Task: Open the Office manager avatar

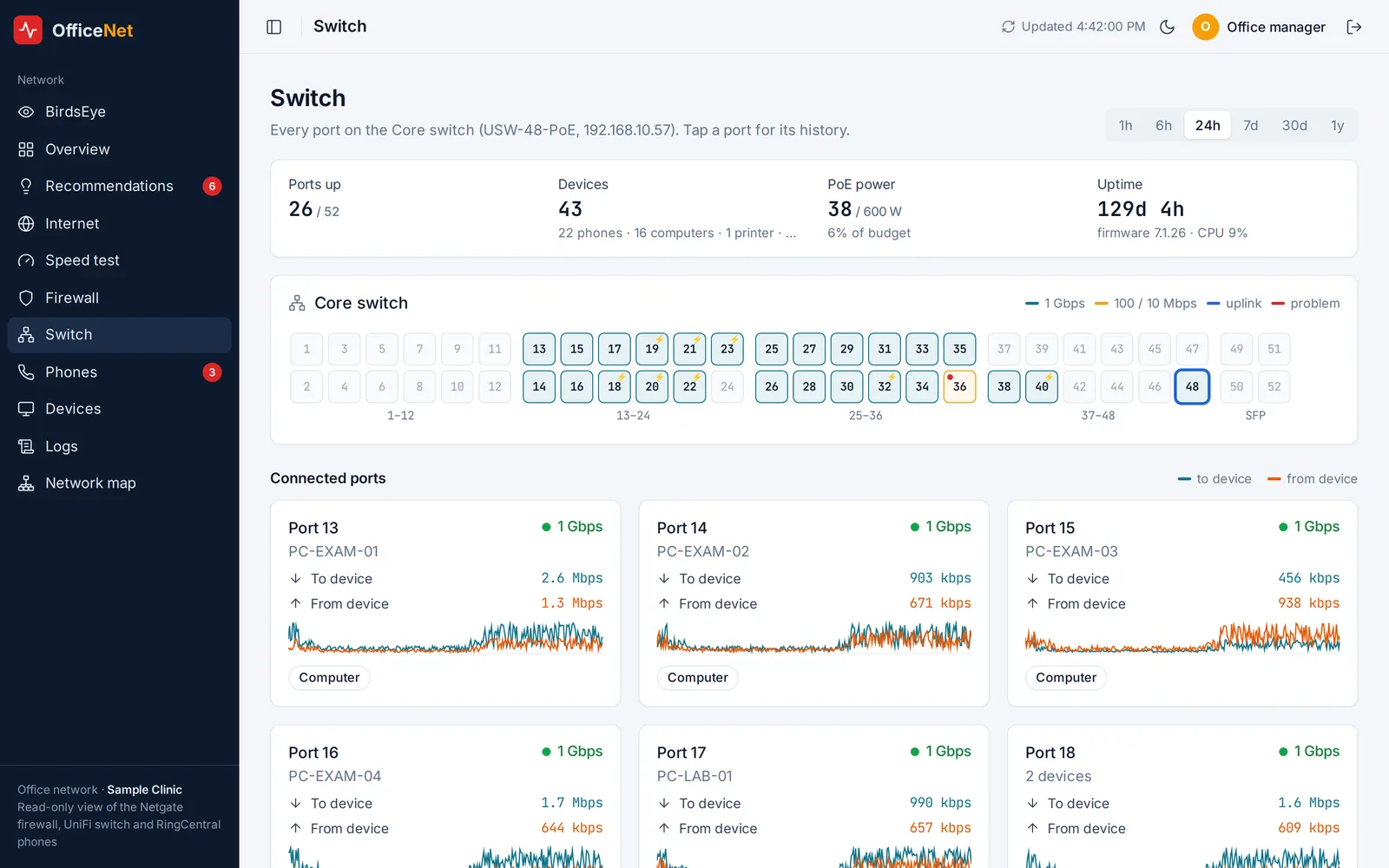Action: point(1205,27)
